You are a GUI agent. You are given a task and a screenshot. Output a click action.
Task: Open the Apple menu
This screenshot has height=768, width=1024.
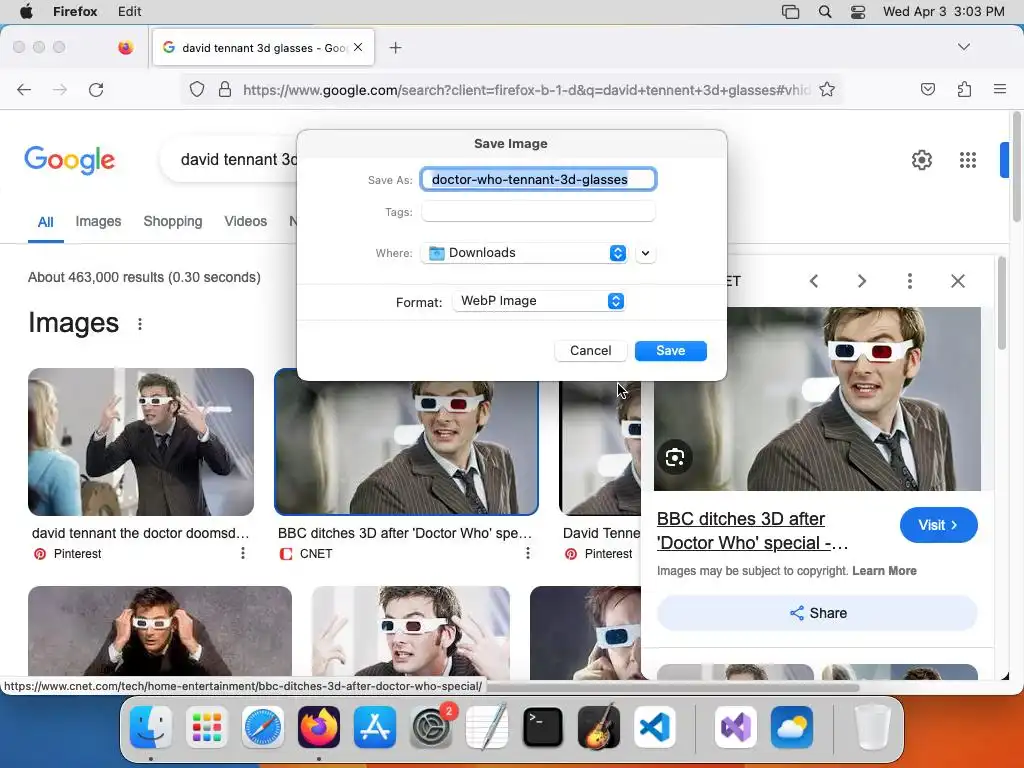point(26,11)
